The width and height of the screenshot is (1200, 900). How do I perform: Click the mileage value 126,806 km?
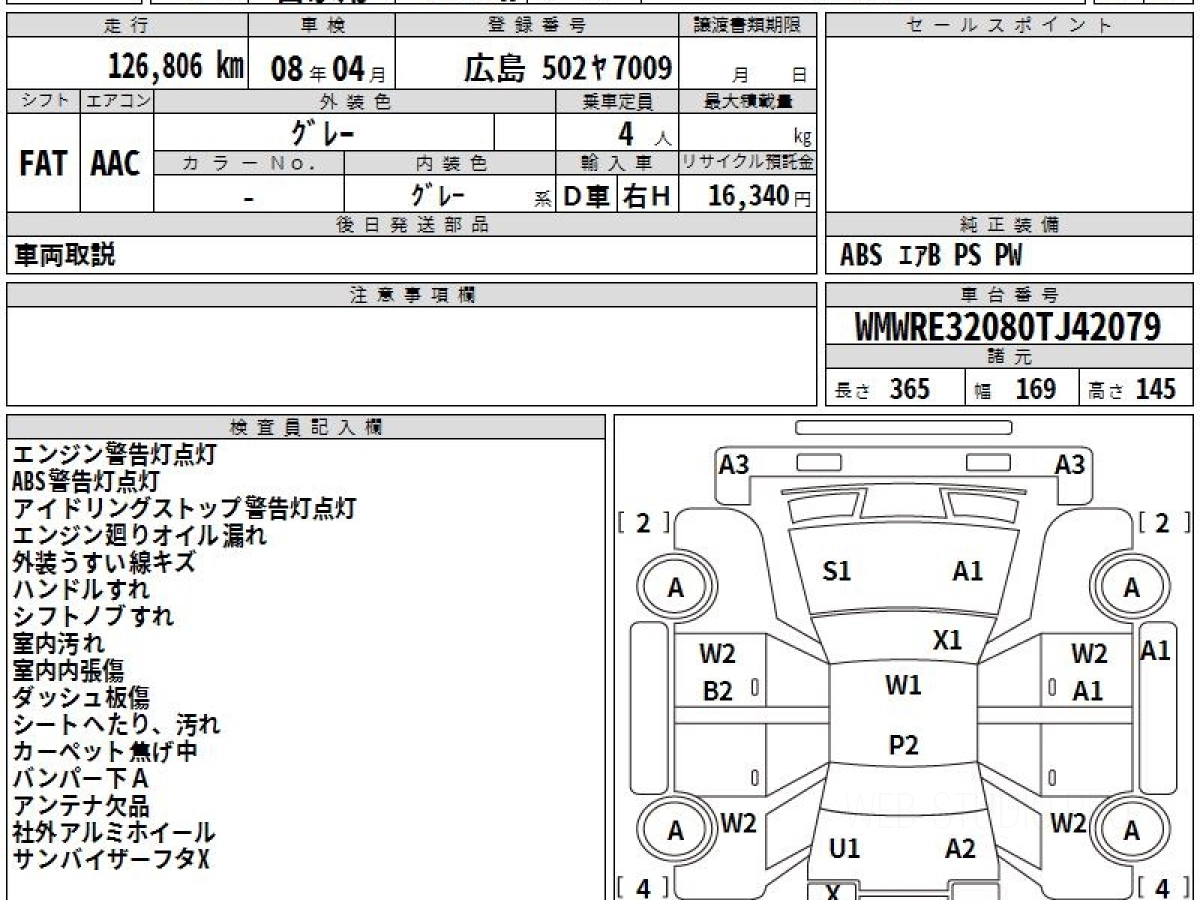(176, 67)
